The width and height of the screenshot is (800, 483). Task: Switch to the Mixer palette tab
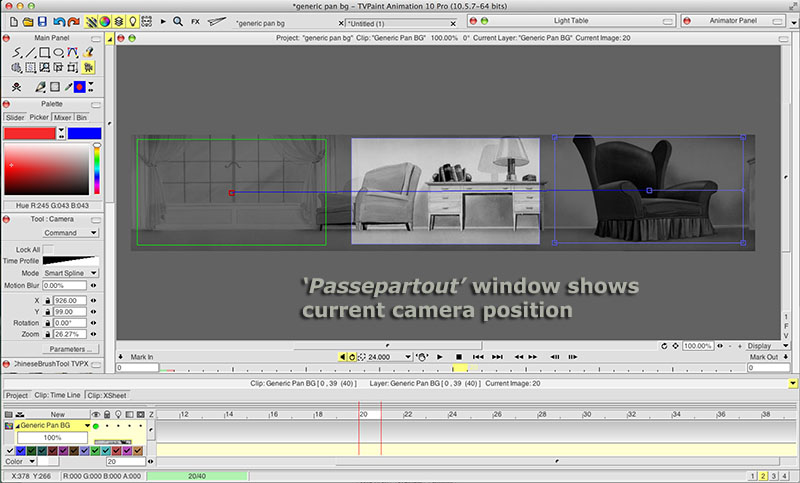click(x=62, y=117)
